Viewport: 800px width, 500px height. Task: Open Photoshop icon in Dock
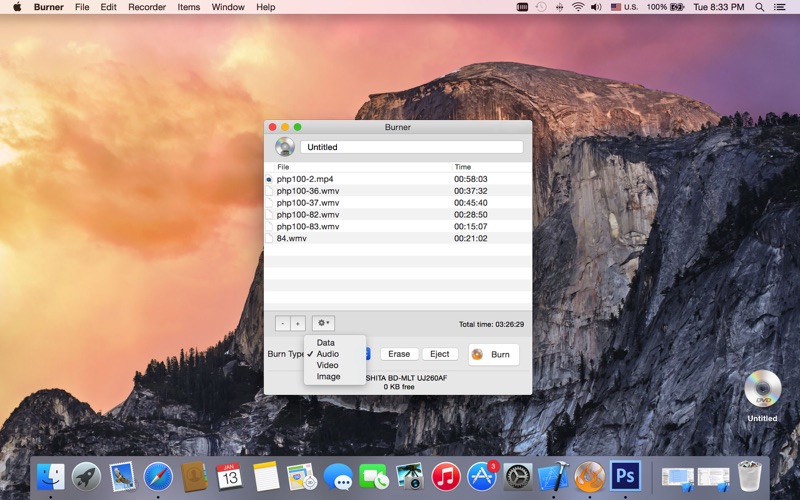click(x=626, y=477)
